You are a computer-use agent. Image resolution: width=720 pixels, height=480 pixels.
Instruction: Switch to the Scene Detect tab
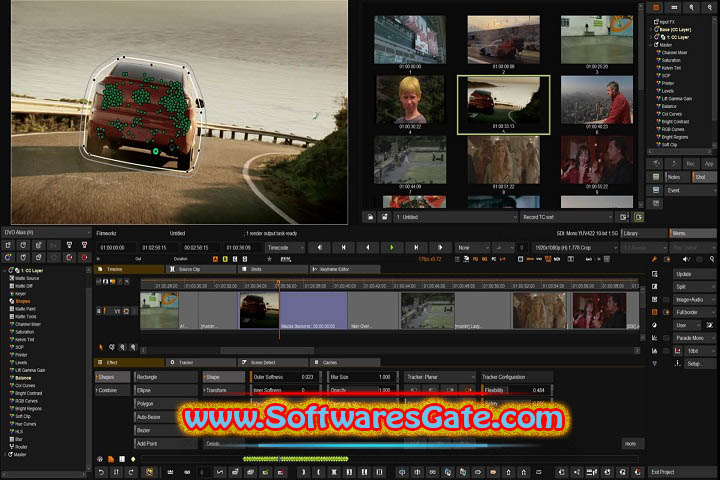273,362
